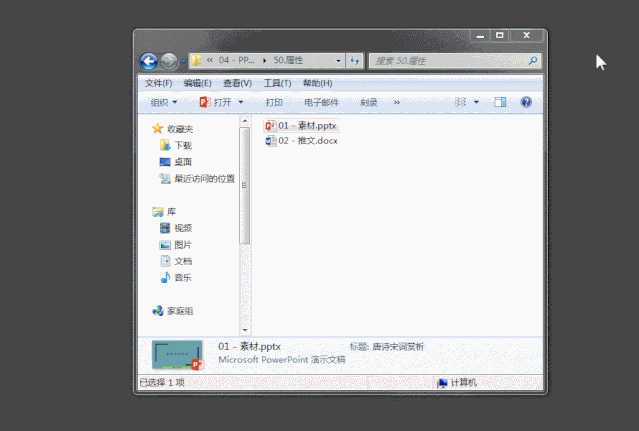Click the magnifier search icon
Screen dimensions: 639x431
(x=533, y=61)
